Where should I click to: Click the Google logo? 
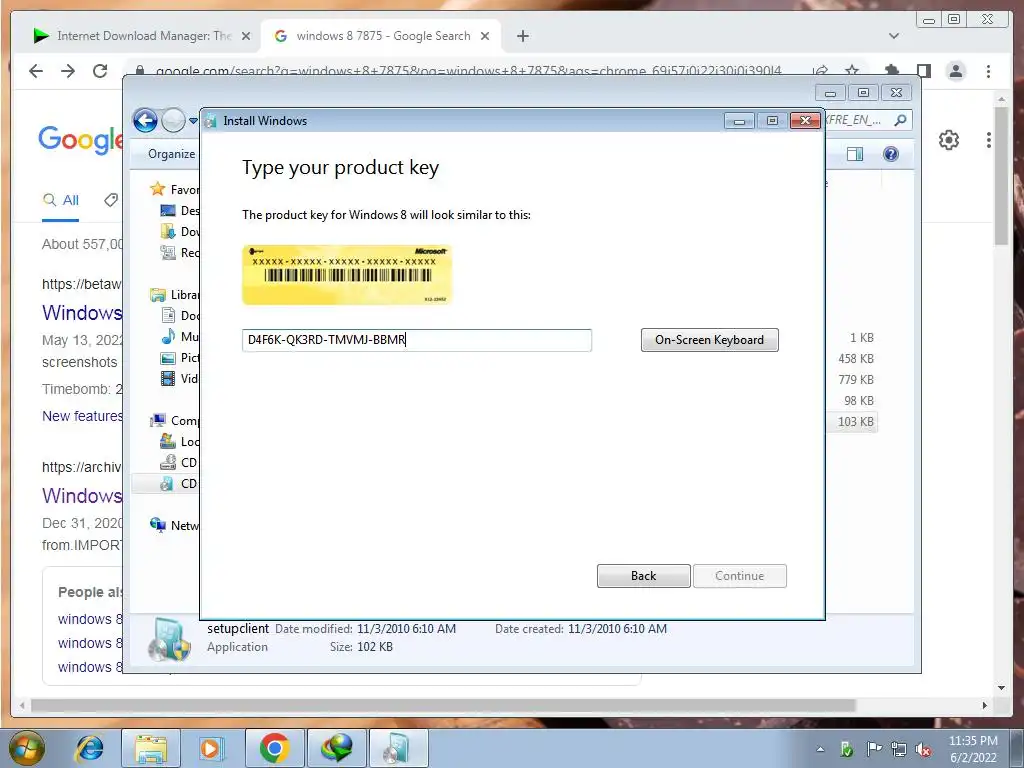[x=80, y=139]
